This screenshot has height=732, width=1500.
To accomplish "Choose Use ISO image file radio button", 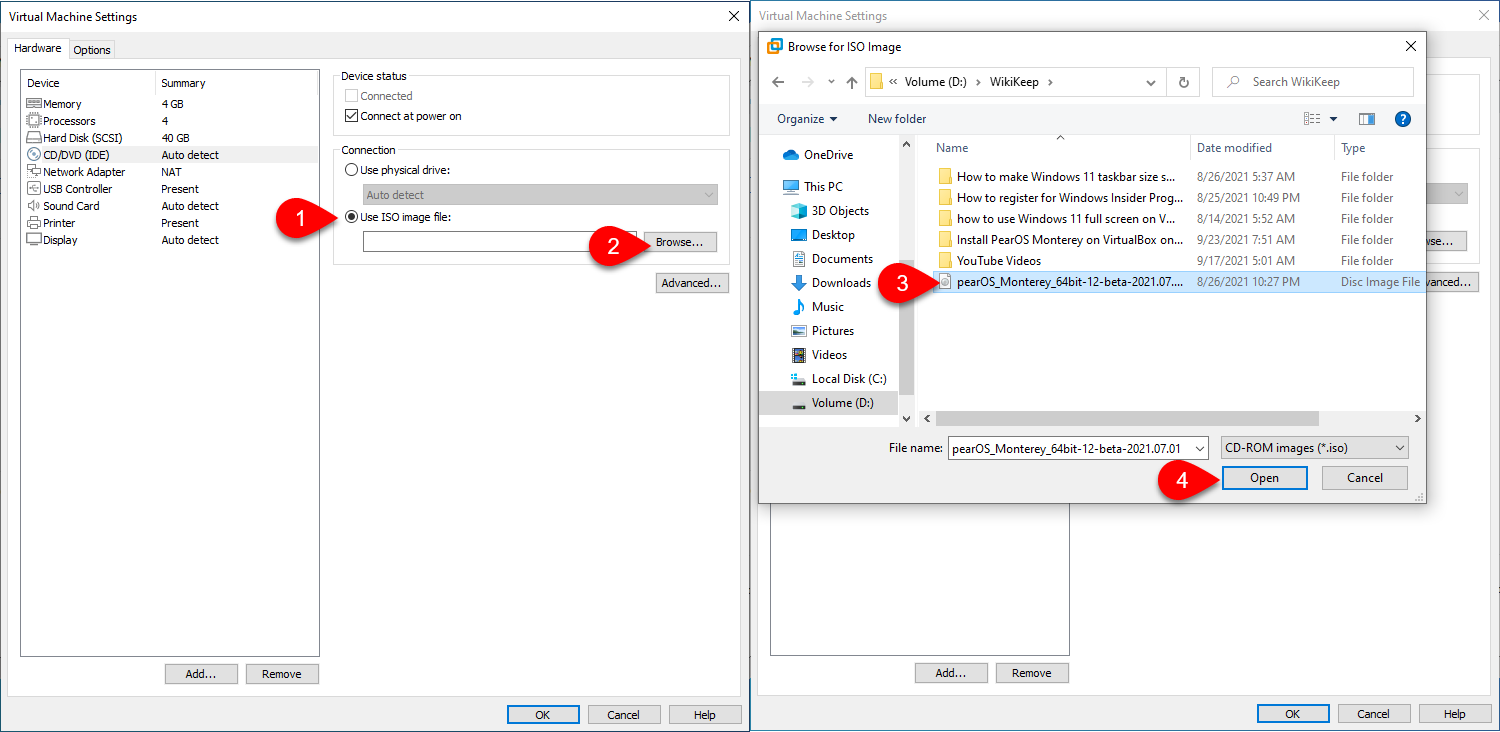I will 351,217.
